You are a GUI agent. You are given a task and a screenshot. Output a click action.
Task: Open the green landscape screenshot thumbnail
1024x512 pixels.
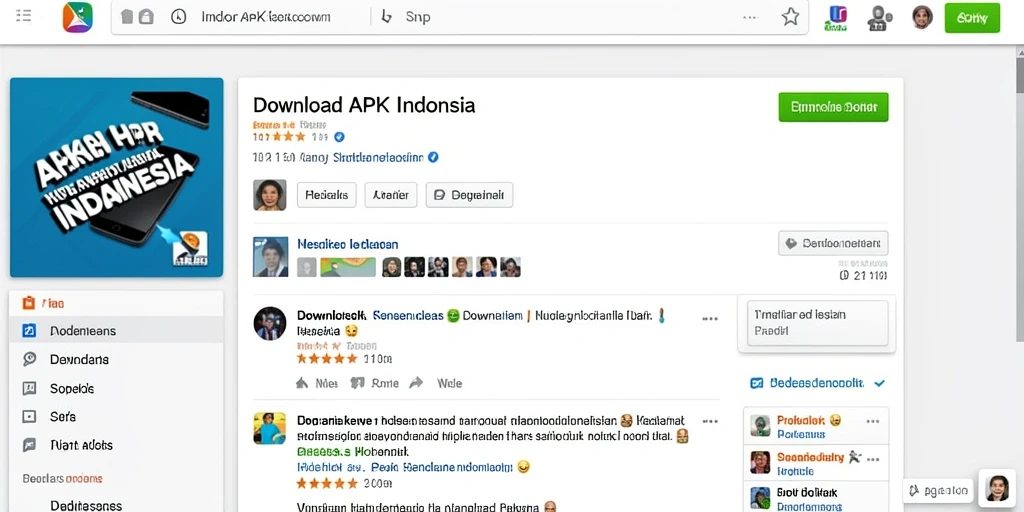[347, 266]
